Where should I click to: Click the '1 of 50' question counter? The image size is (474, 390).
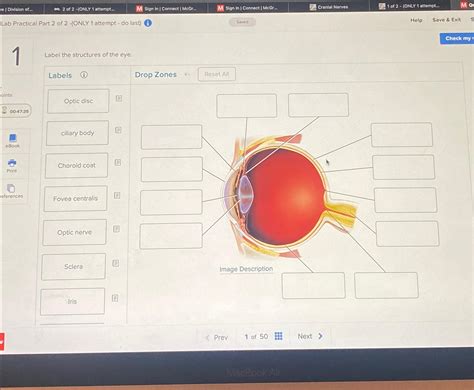coord(256,337)
